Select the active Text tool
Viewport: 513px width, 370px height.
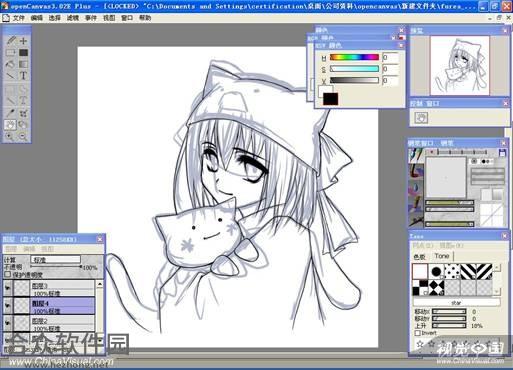tap(23, 76)
